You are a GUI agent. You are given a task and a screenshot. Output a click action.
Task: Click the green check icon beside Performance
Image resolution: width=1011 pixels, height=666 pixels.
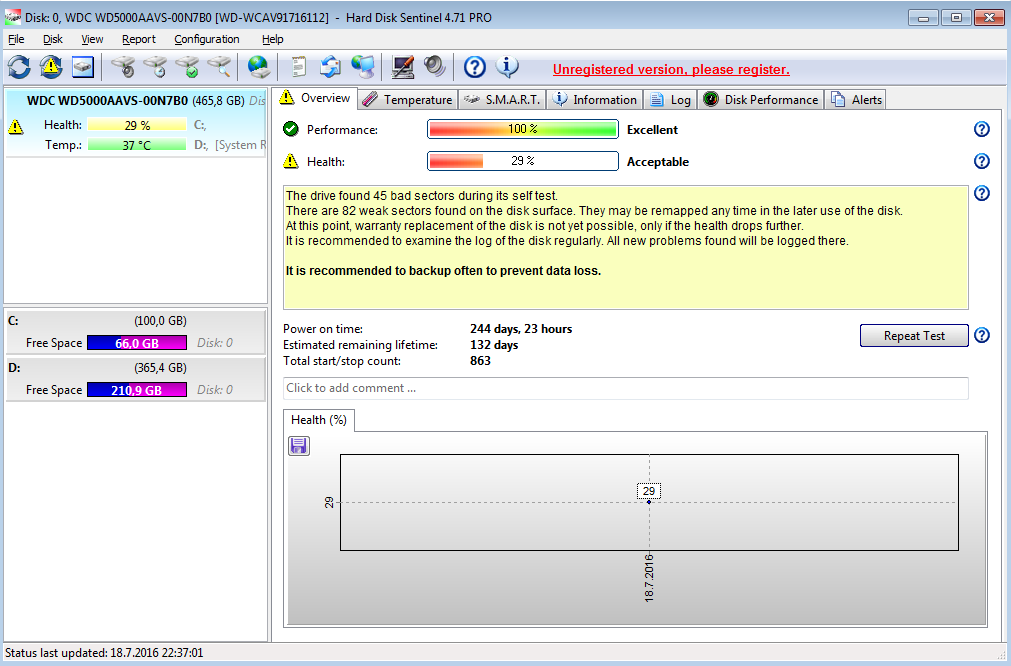click(x=291, y=129)
